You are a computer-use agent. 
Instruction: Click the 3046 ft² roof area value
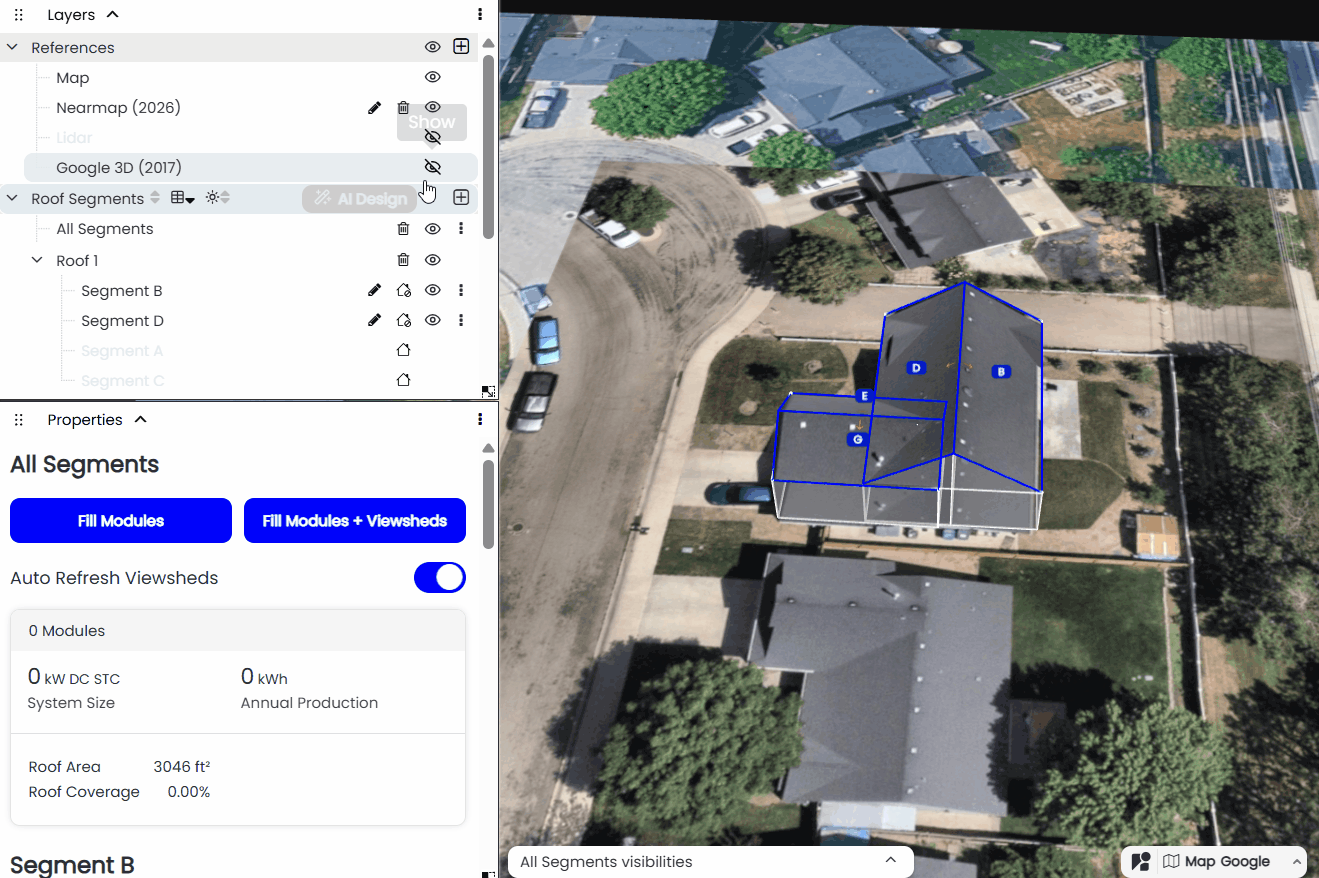pyautogui.click(x=181, y=767)
